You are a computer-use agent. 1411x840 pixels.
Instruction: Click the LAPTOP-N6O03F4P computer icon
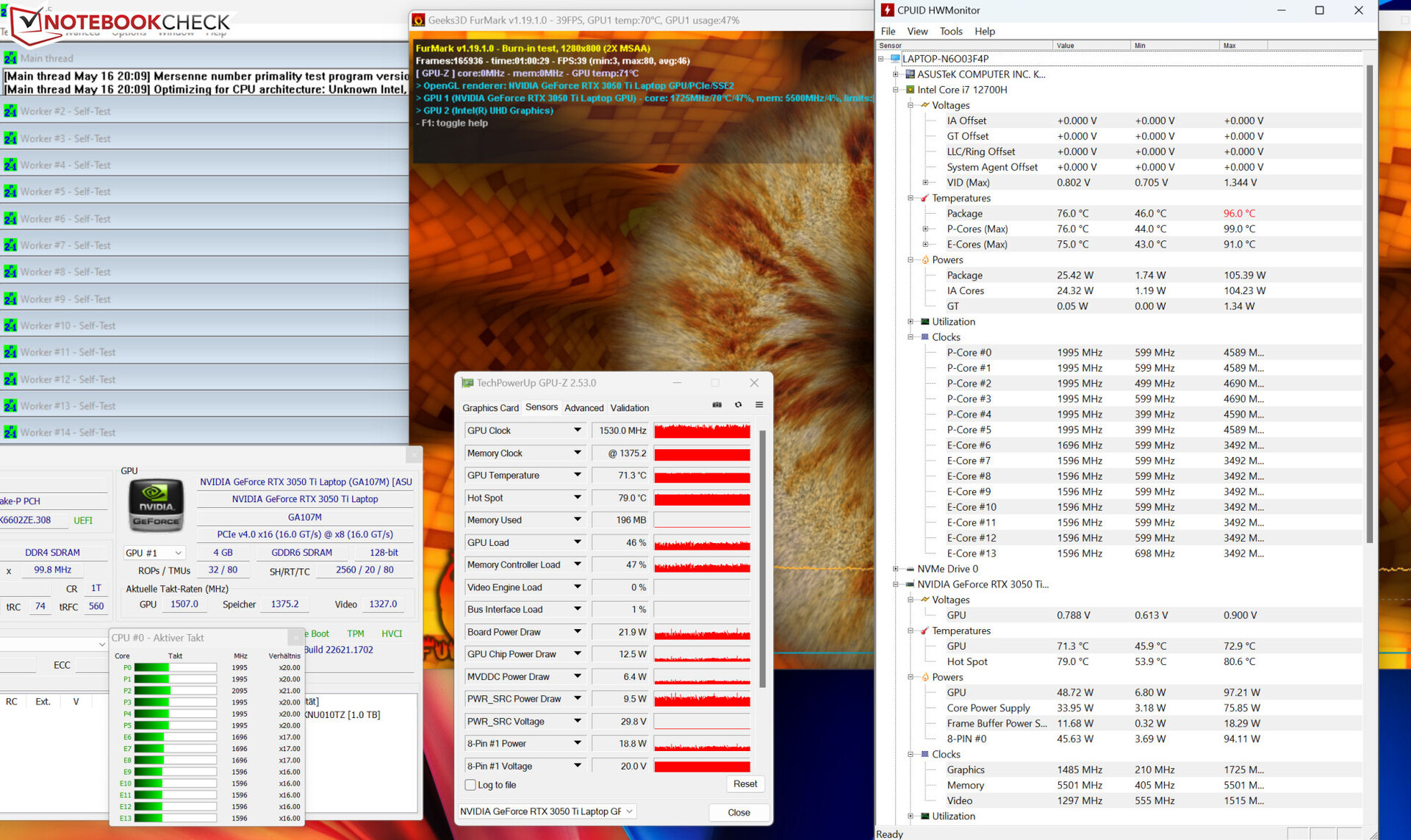(x=895, y=59)
